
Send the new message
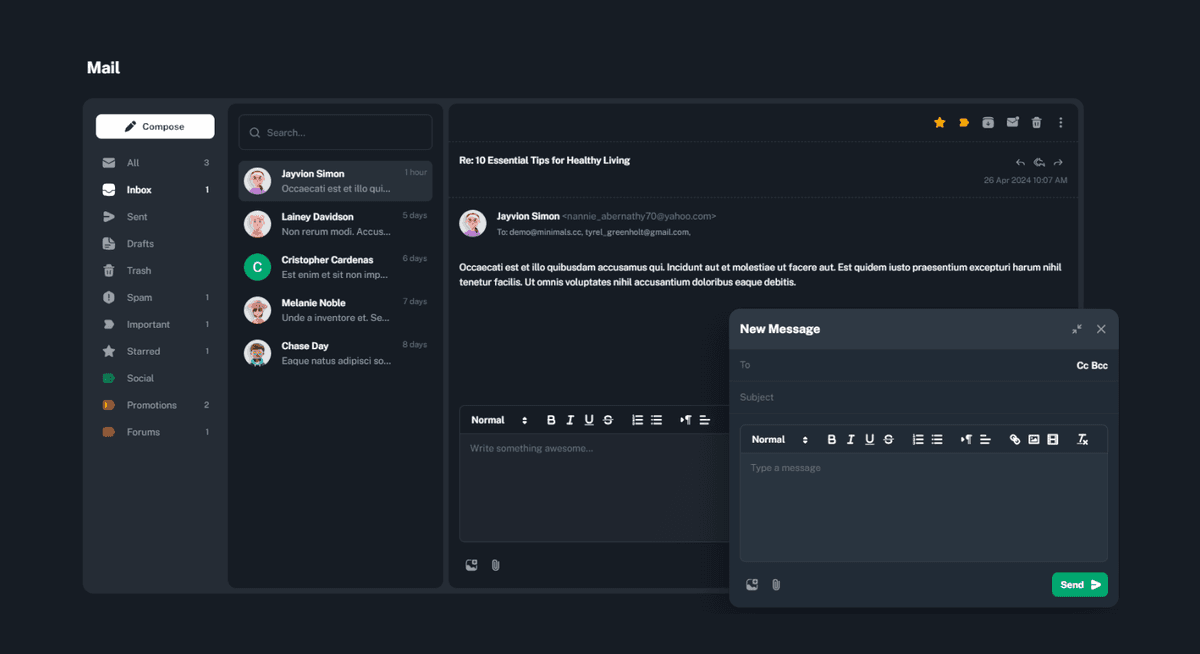click(1079, 585)
